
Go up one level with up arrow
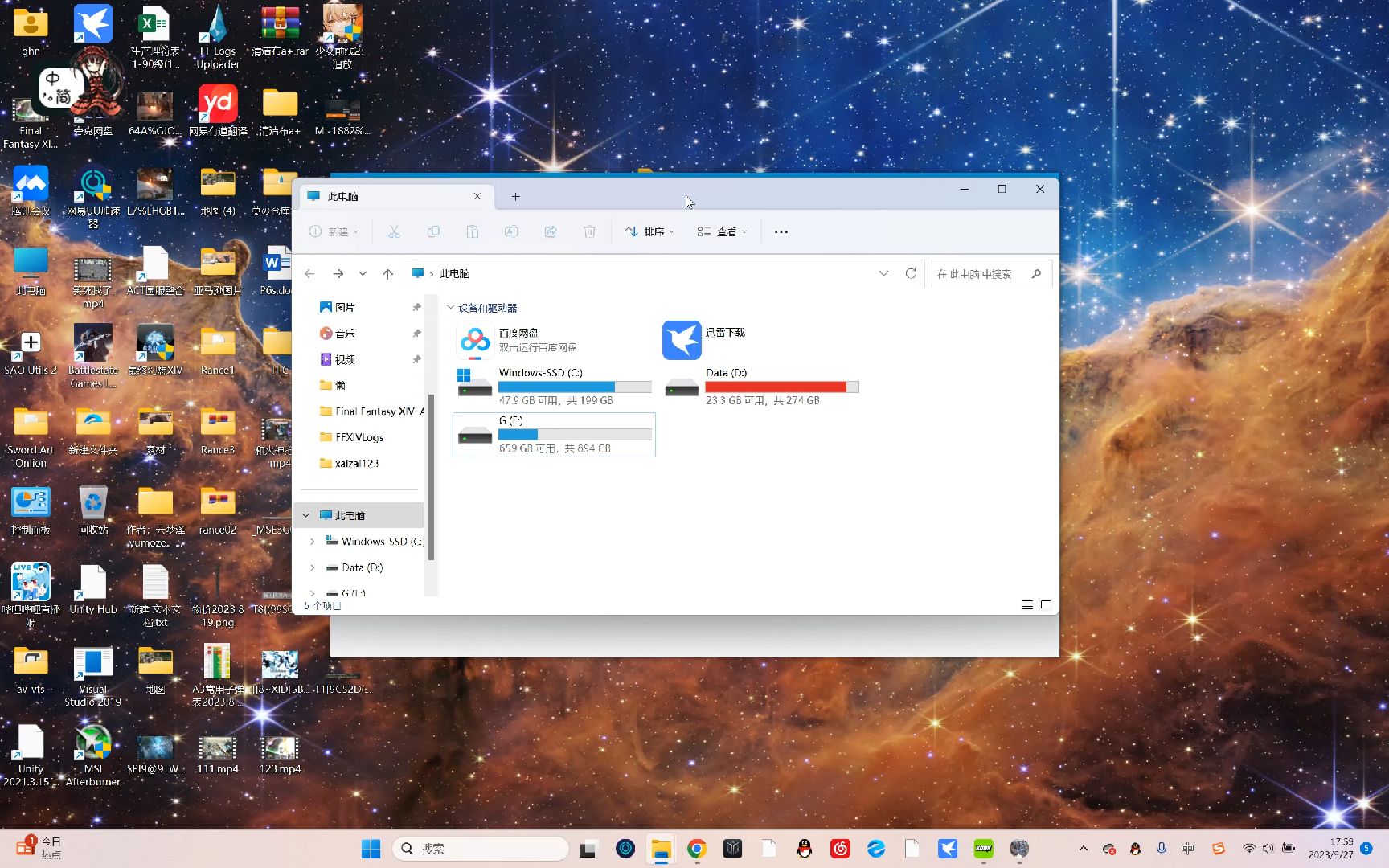[x=388, y=274]
